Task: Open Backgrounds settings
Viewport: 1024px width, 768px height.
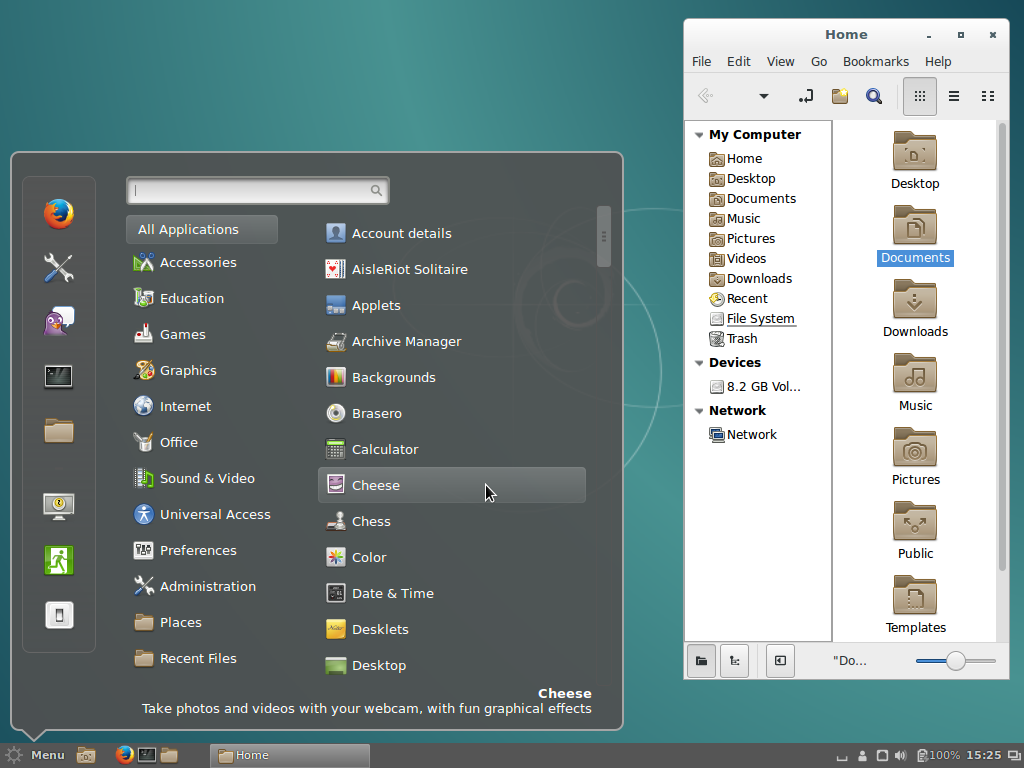Action: click(x=451, y=377)
